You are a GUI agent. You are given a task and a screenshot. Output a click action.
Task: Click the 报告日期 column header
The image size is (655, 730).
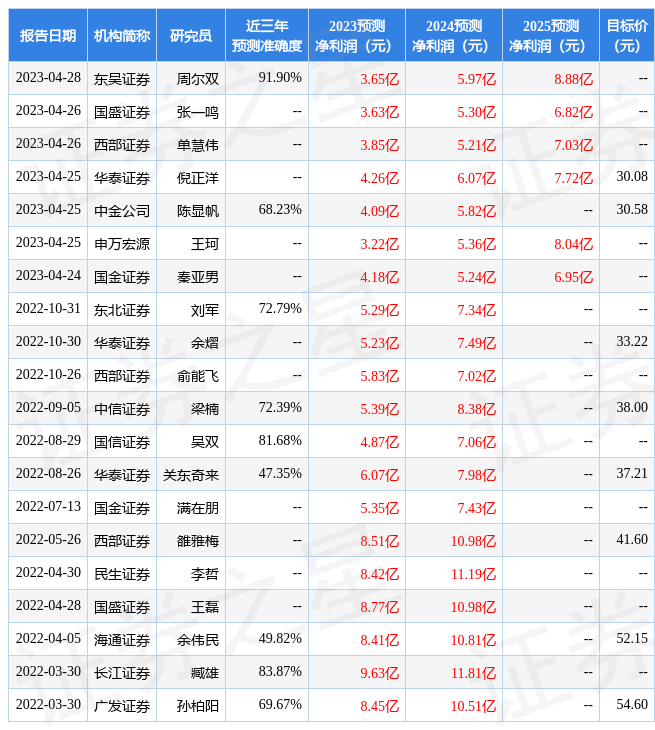point(48,35)
